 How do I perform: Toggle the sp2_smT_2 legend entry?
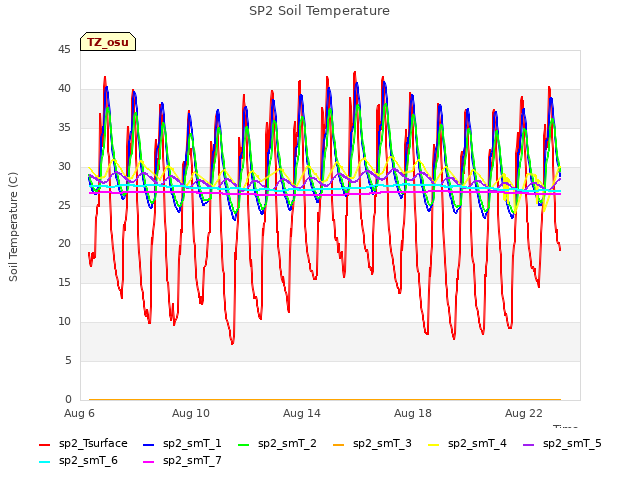pos(277,444)
